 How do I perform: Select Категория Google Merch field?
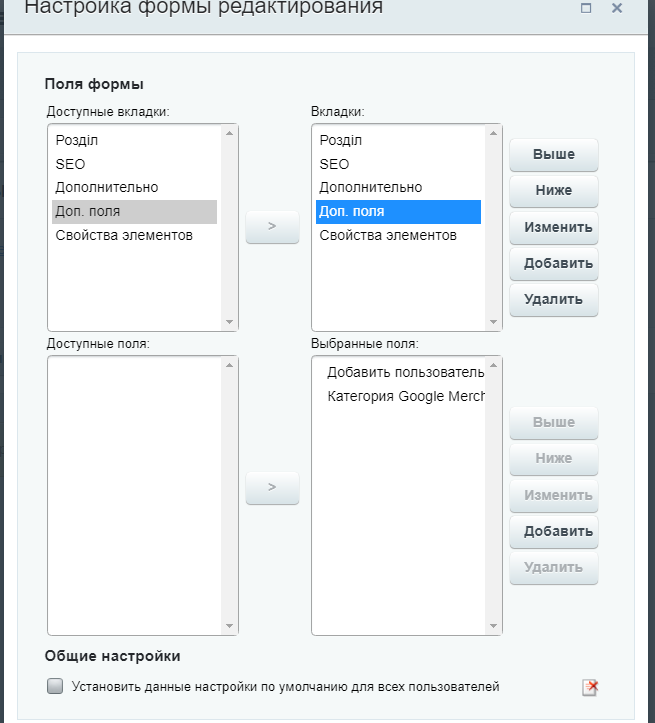(400, 396)
